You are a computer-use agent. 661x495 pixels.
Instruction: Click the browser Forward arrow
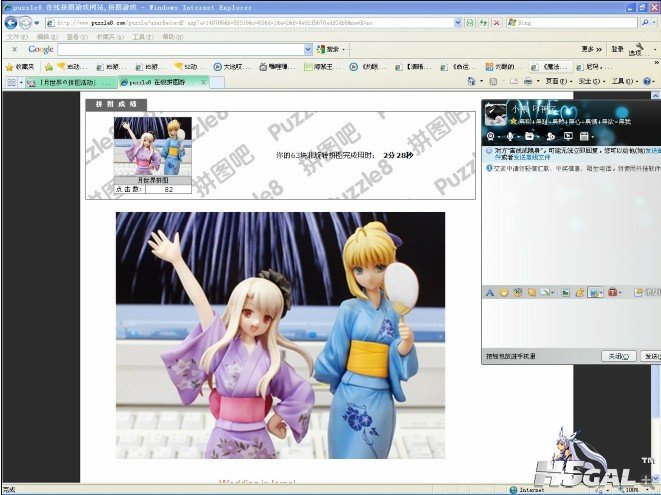(26, 23)
